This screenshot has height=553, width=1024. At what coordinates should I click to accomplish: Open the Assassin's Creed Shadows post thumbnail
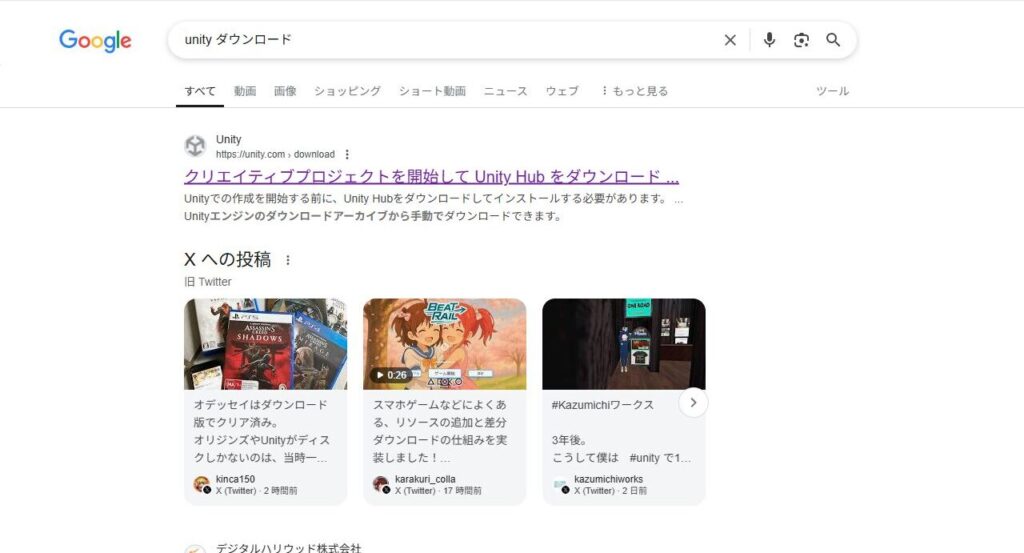[265, 344]
